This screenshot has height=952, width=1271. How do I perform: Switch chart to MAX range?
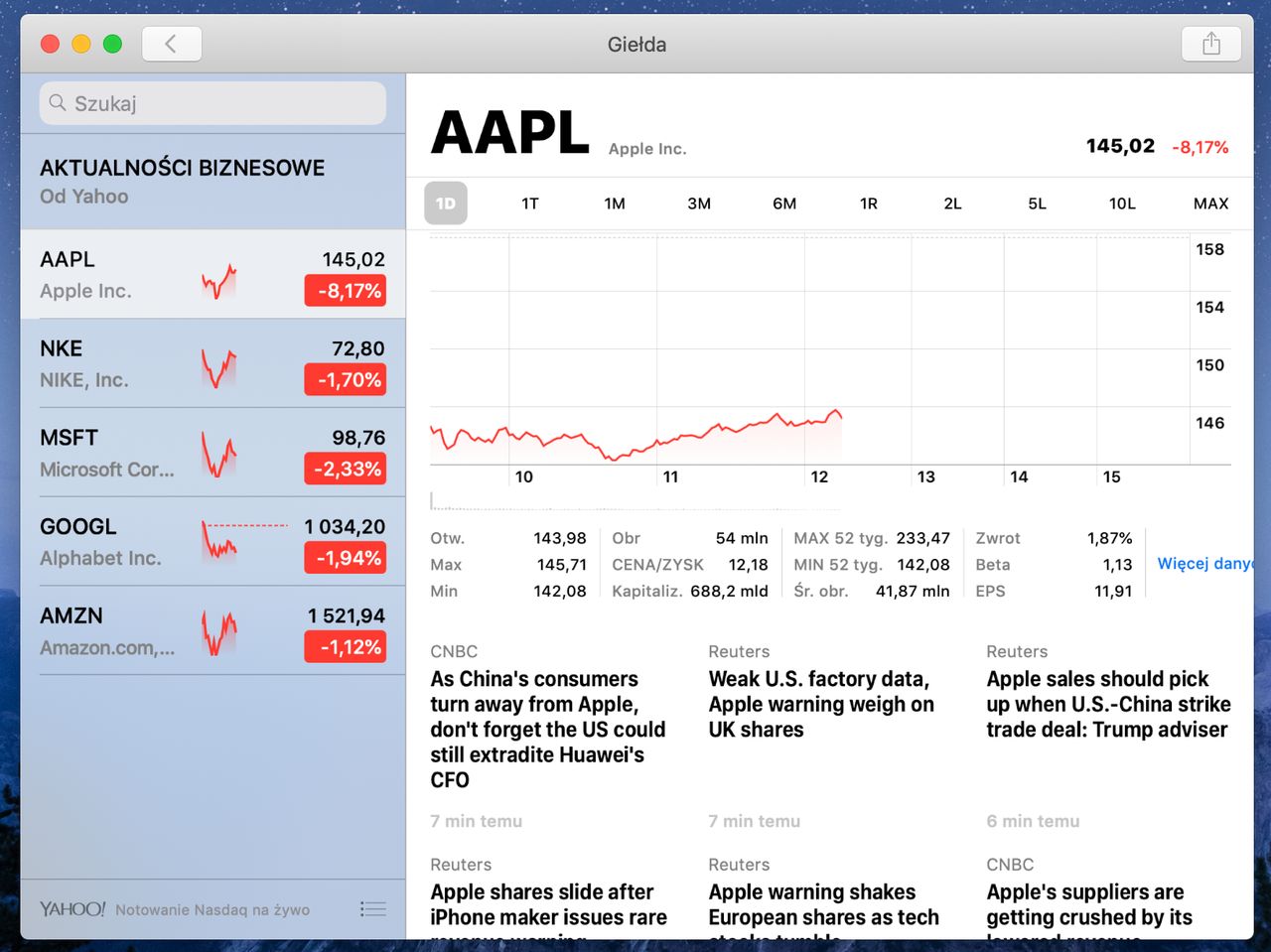pos(1210,204)
